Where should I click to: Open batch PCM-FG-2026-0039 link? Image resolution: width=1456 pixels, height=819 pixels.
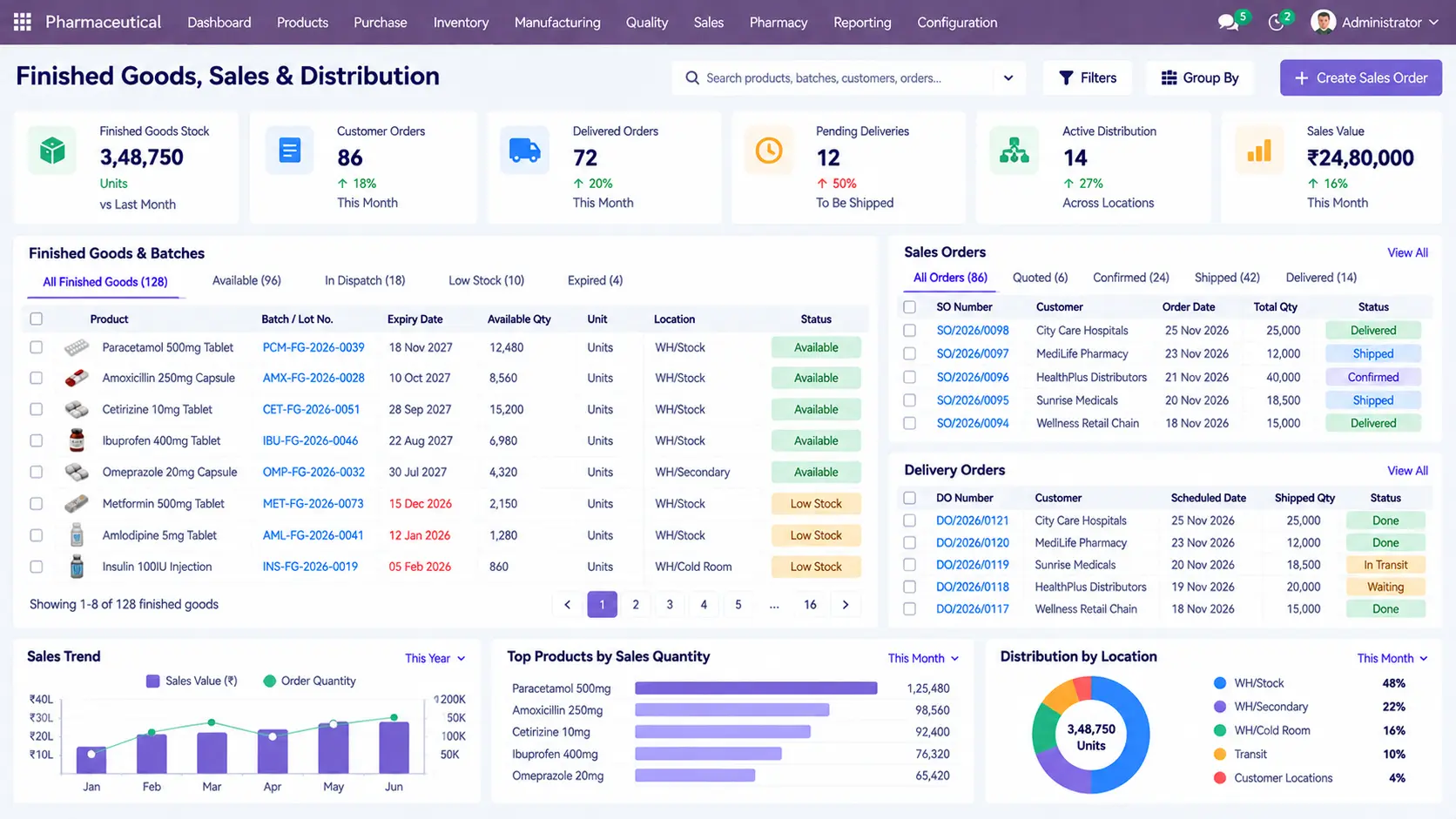point(313,347)
